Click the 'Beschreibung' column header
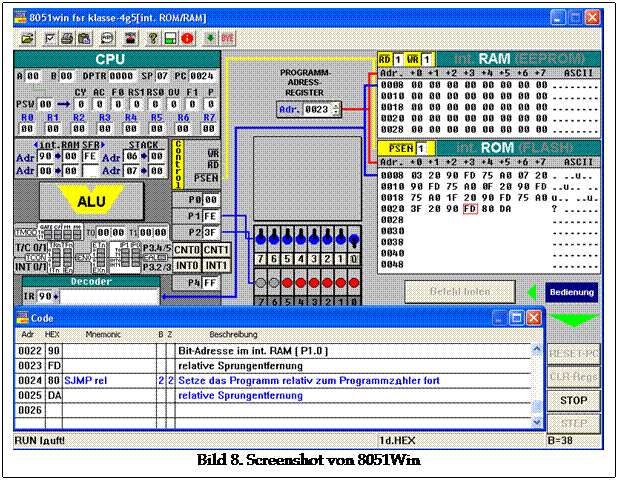The width and height of the screenshot is (618, 480). click(x=233, y=335)
